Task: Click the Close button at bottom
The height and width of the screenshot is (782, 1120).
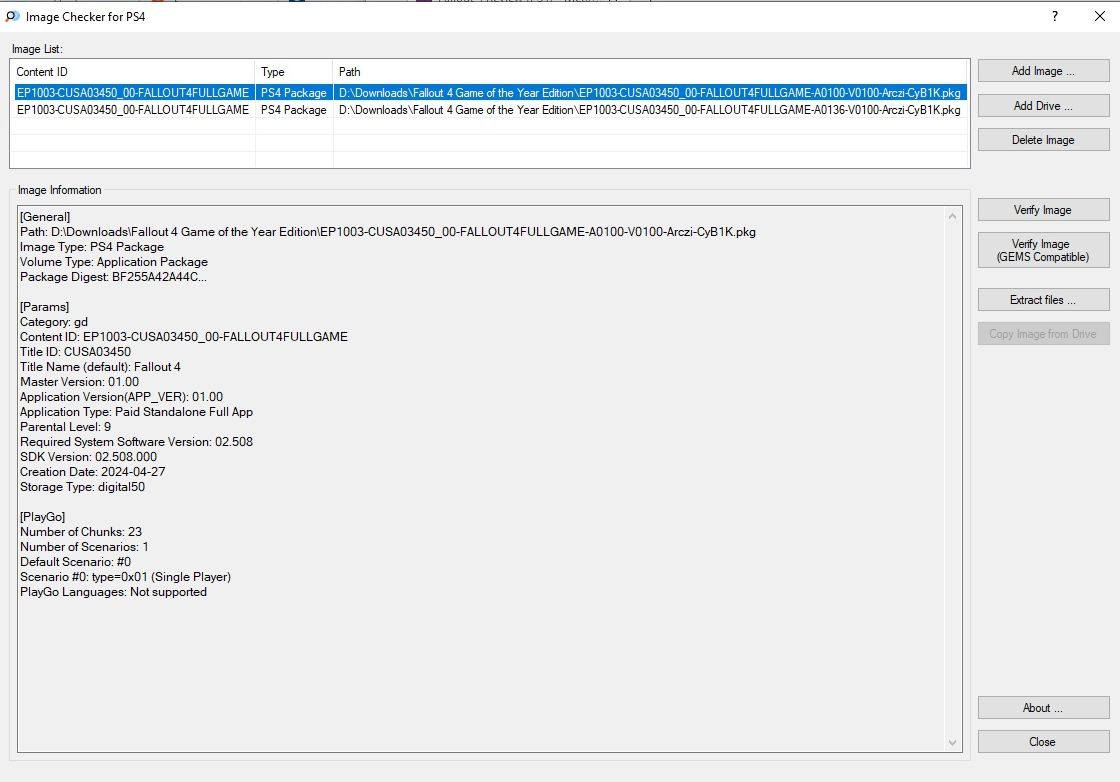Action: (1043, 742)
